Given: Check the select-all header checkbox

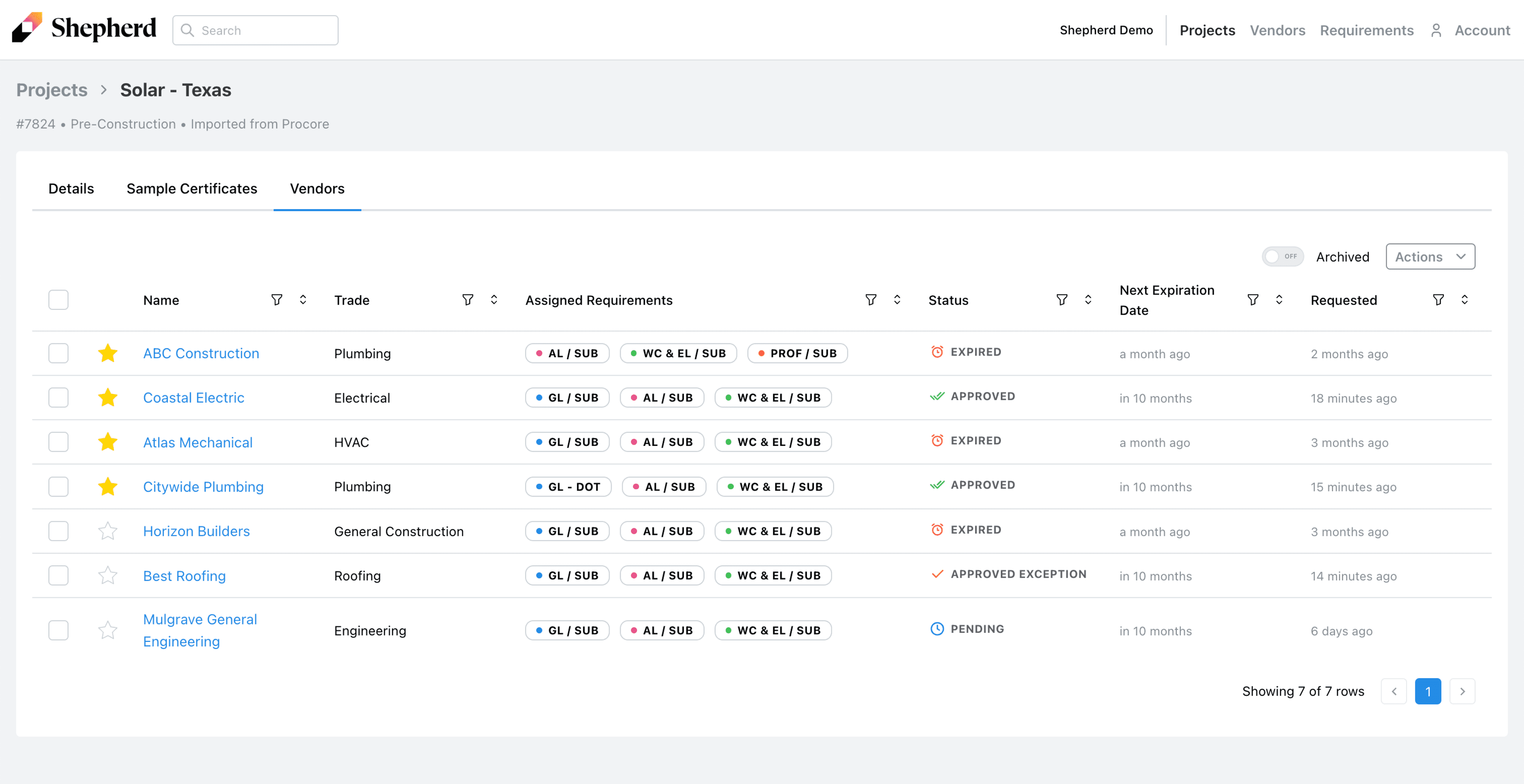Looking at the screenshot, I should tap(59, 300).
